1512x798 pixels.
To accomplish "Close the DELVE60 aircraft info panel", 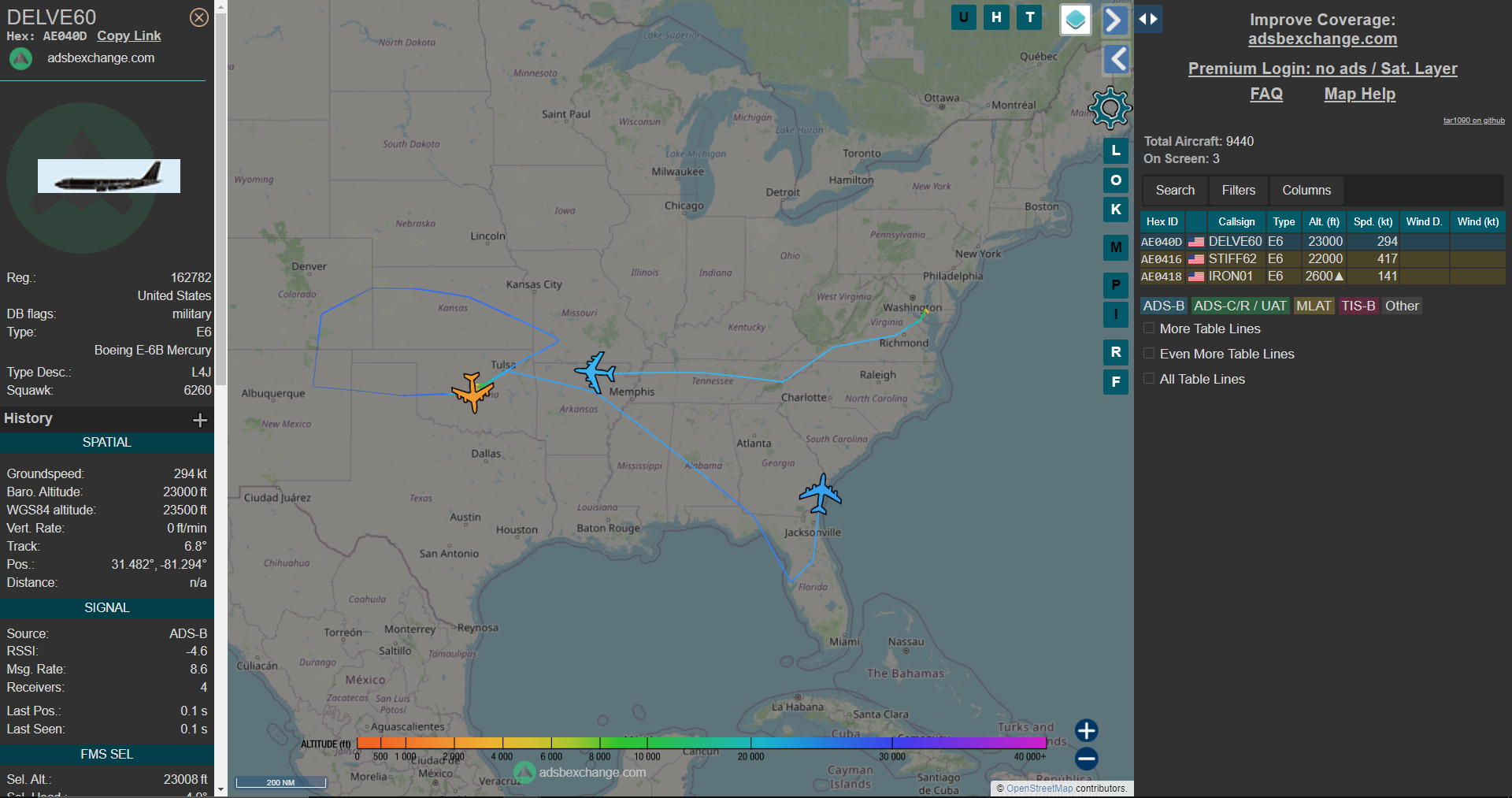I will (x=199, y=17).
